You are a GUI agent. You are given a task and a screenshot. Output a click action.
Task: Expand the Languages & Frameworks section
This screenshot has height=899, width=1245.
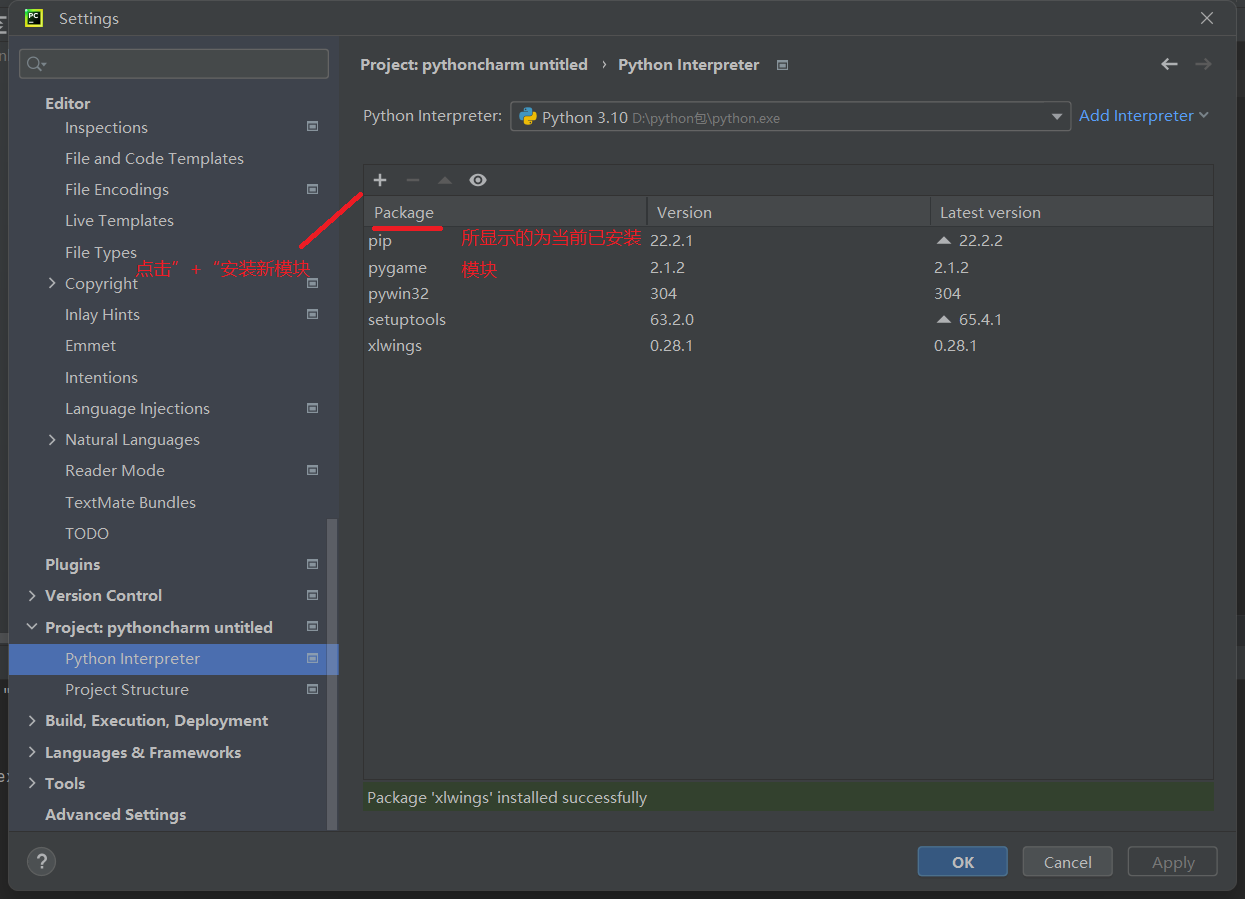[x=32, y=752]
